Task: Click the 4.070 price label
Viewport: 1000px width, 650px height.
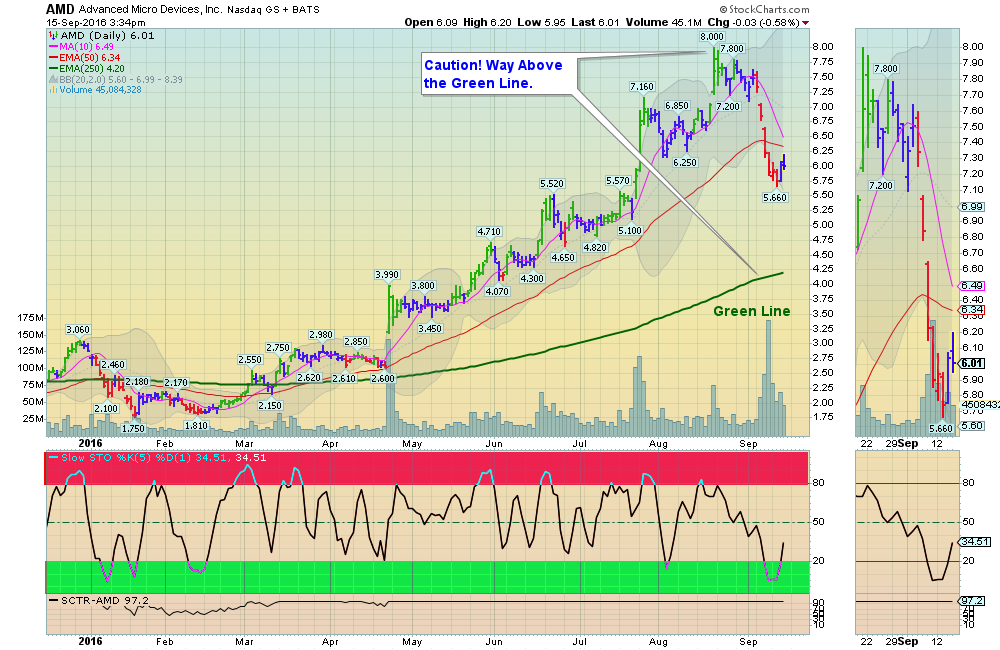Action: pyautogui.click(x=497, y=292)
